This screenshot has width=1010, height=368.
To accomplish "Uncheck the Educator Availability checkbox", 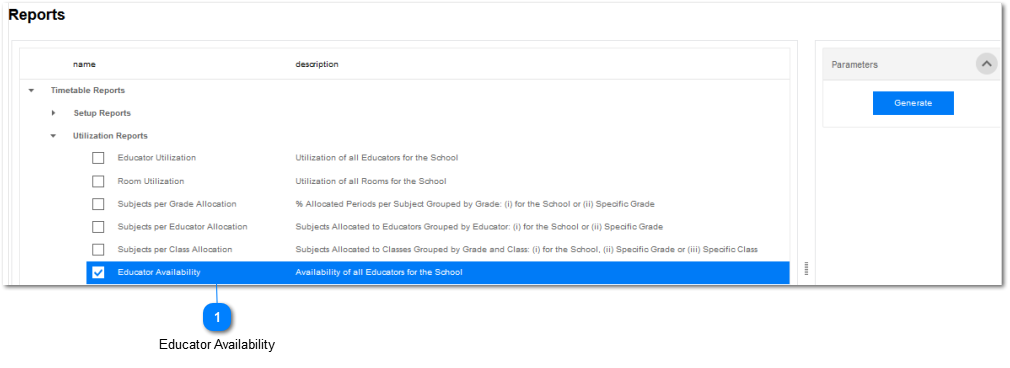I will (98, 273).
